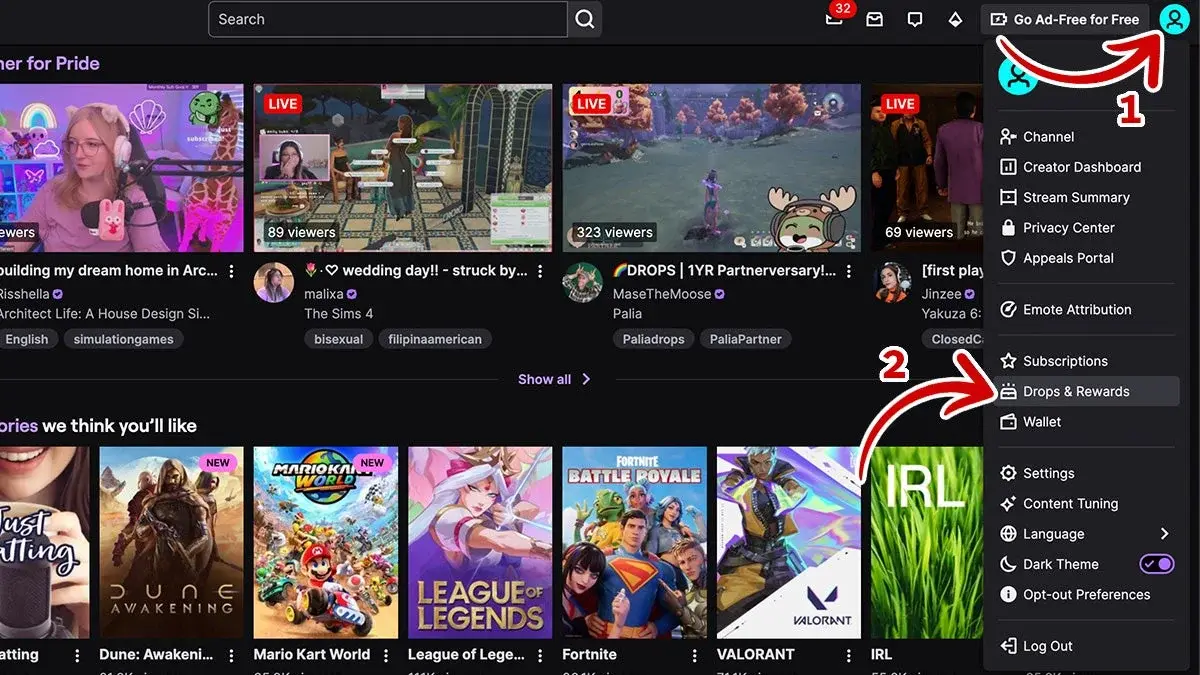The height and width of the screenshot is (675, 1200).
Task: Open the VALORANT category cover
Action: (x=789, y=543)
